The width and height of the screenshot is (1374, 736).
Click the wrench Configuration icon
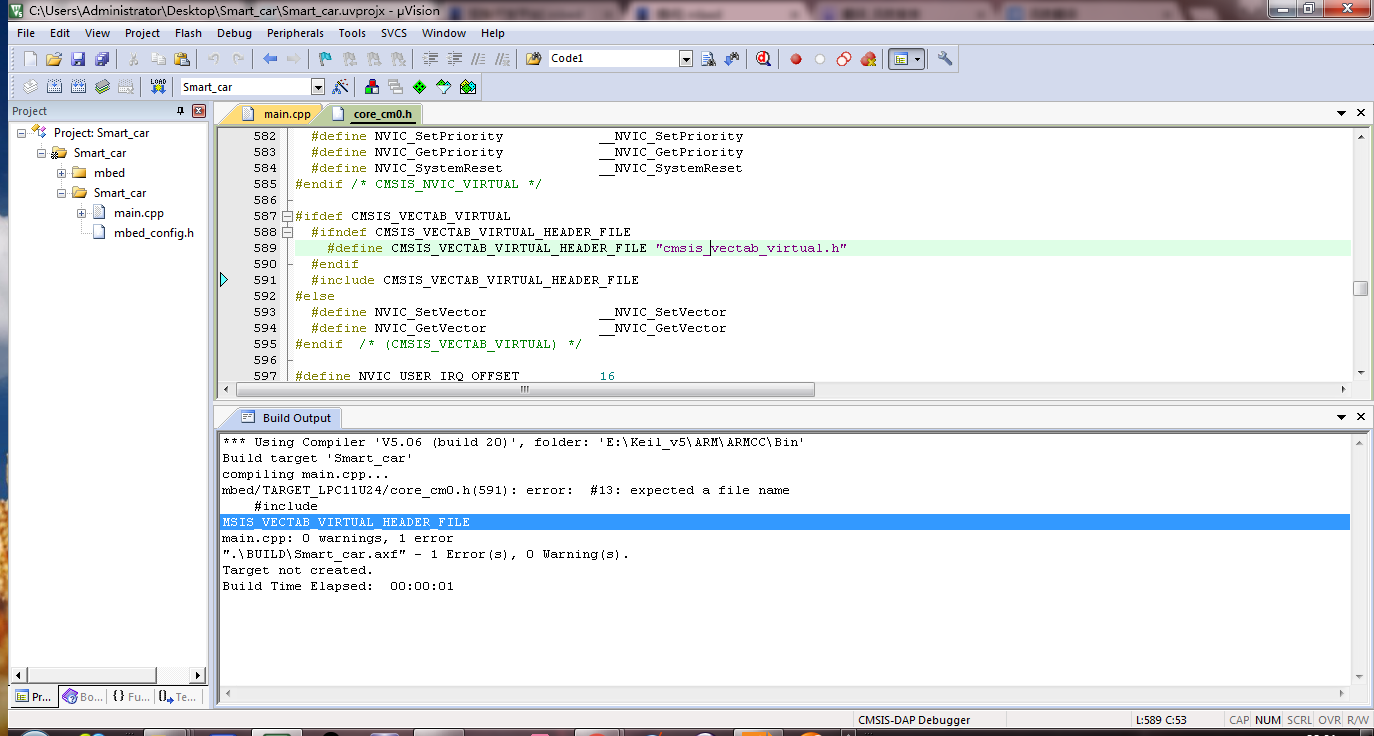(x=944, y=59)
